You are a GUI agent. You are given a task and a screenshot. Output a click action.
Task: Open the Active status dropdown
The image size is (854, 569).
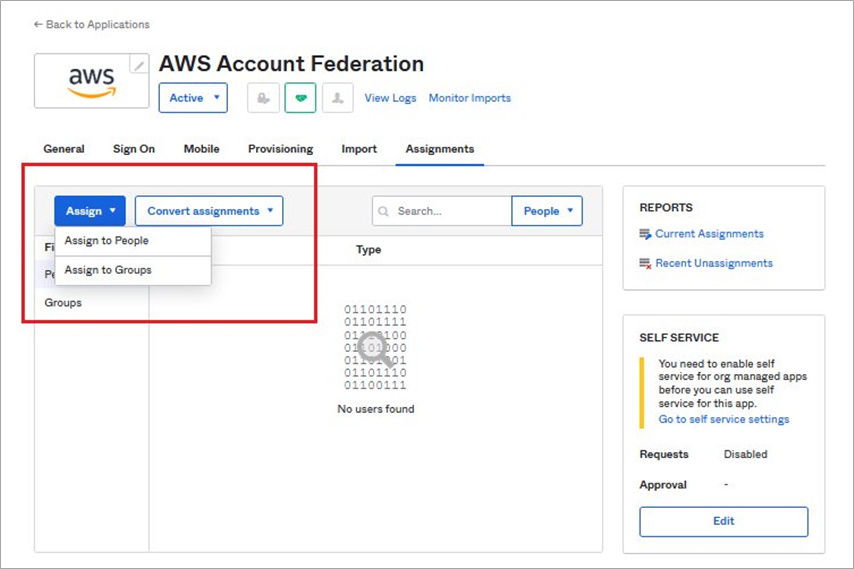193,98
